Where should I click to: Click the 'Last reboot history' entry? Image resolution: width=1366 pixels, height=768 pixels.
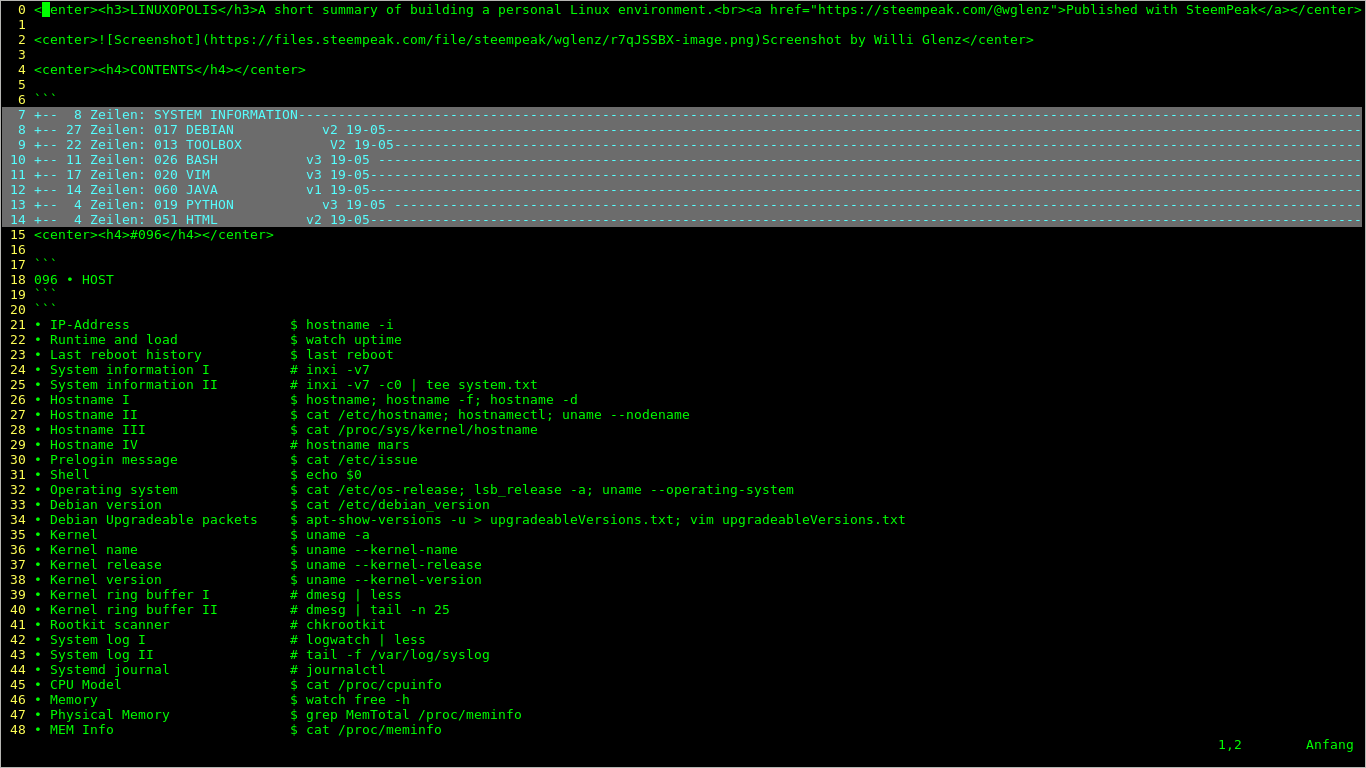pos(126,355)
